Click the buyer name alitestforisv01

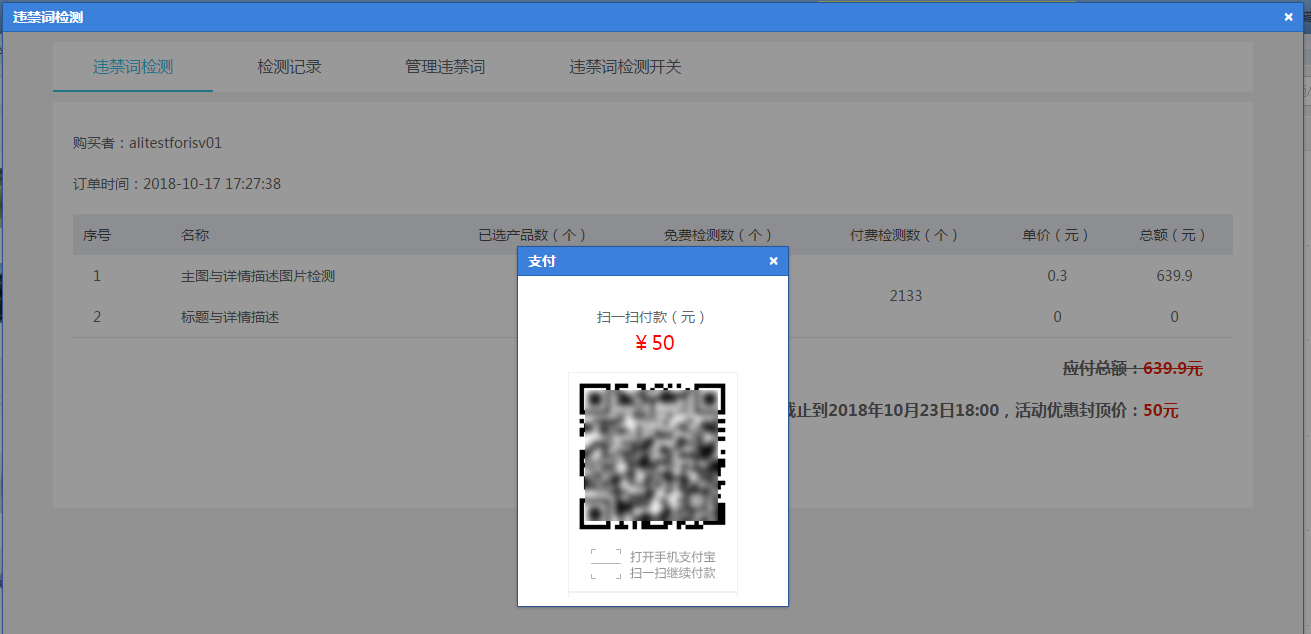[x=176, y=143]
